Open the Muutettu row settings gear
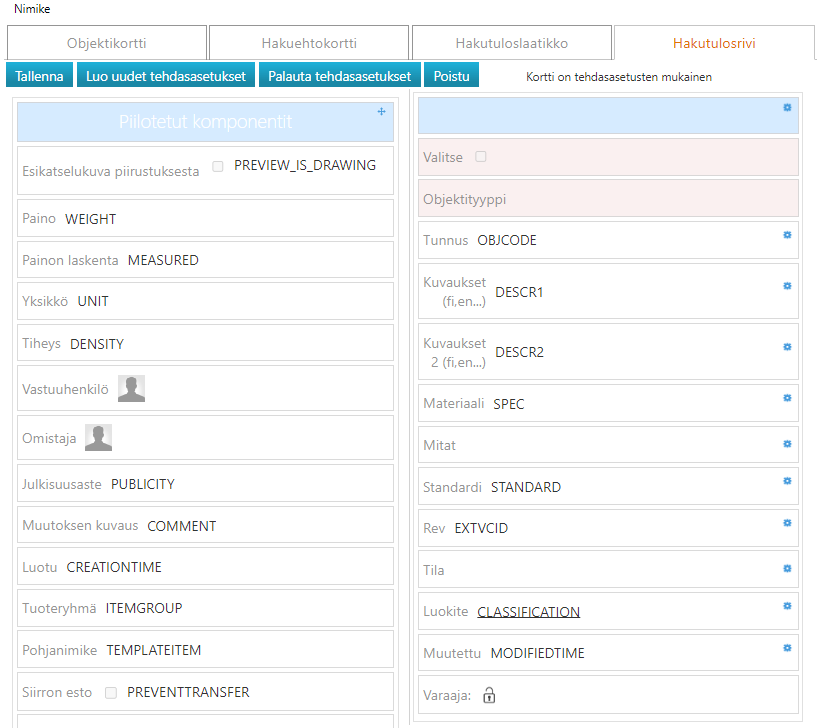This screenshot has height=728, width=819. point(787,648)
